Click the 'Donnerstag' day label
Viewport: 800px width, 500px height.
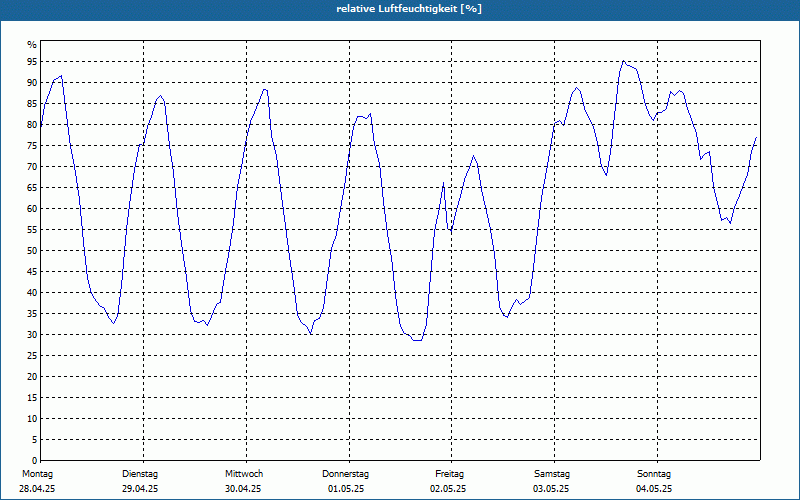tap(345, 474)
